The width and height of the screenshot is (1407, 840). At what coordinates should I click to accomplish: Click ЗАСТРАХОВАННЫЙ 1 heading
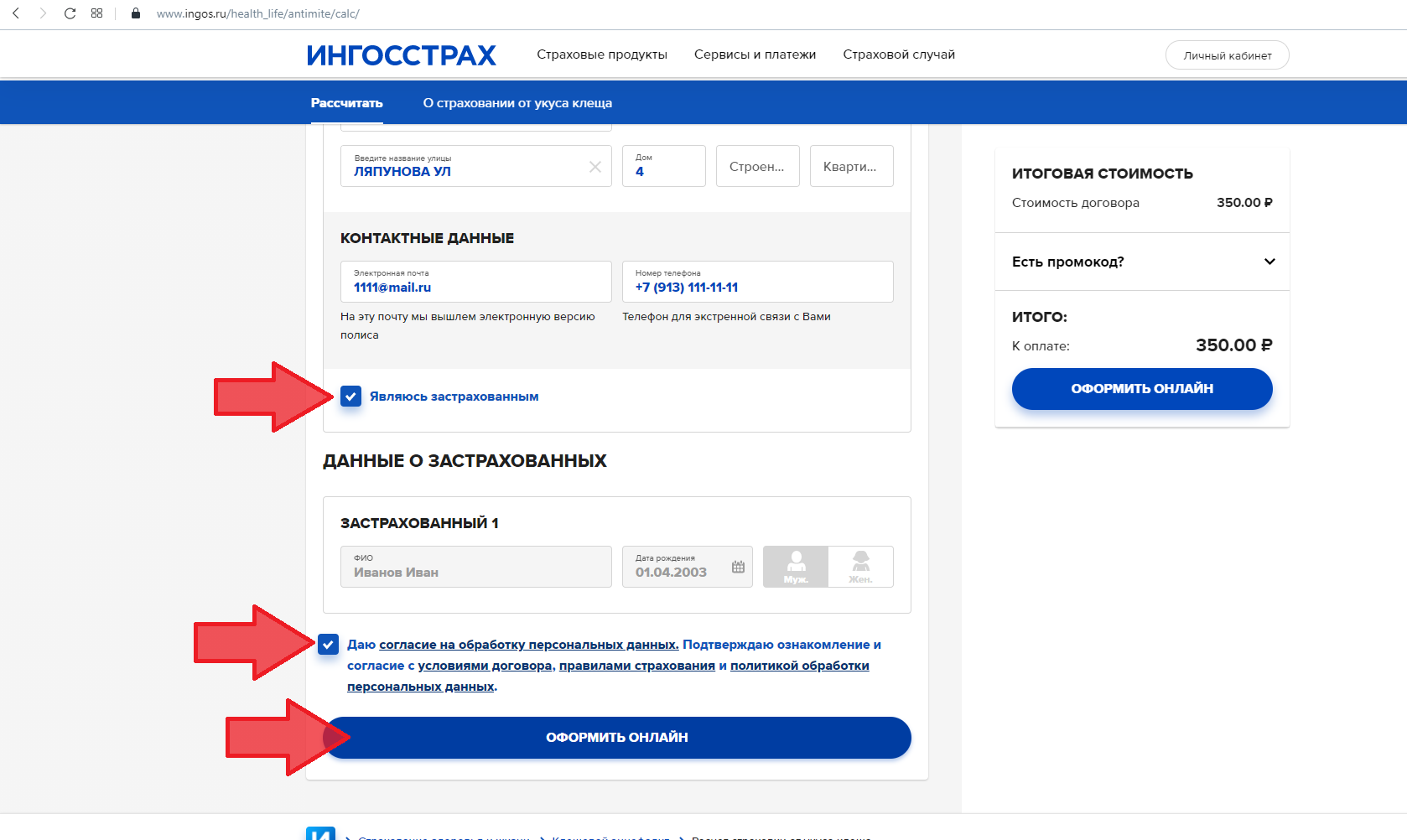click(419, 523)
